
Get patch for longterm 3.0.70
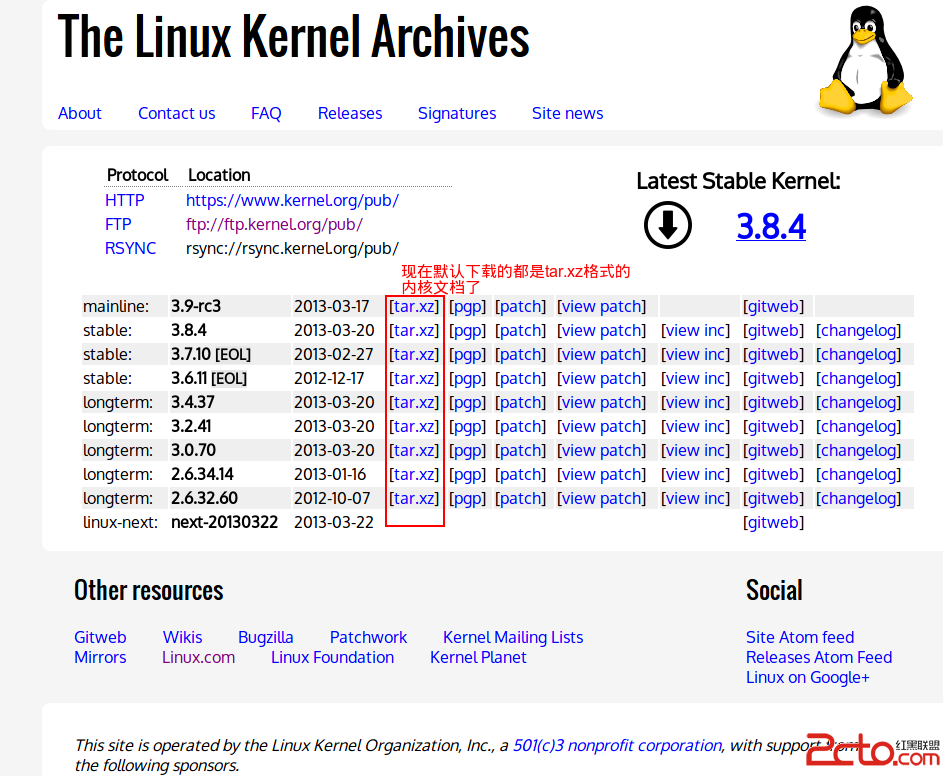520,451
